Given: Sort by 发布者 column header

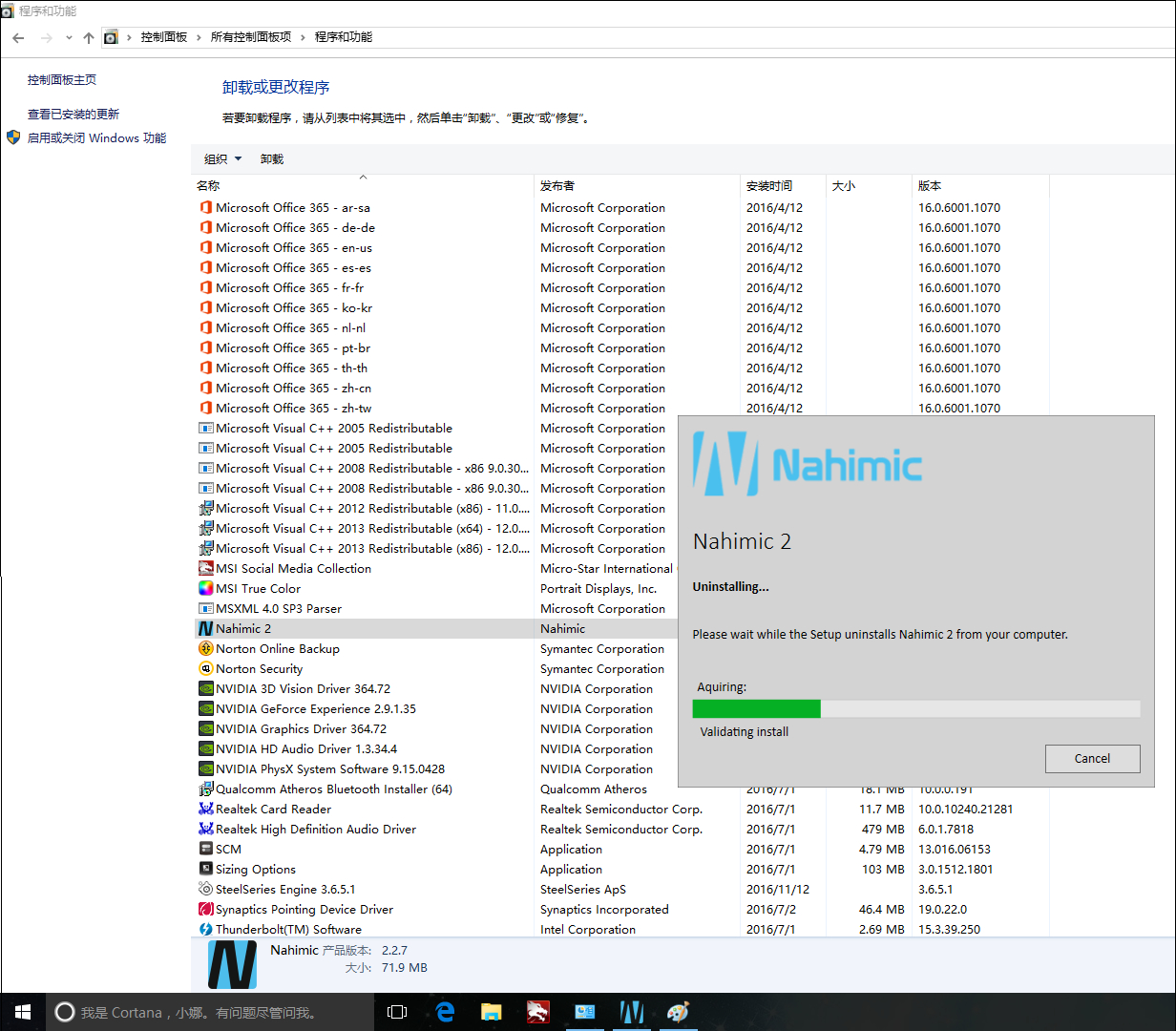Looking at the screenshot, I should (x=638, y=186).
